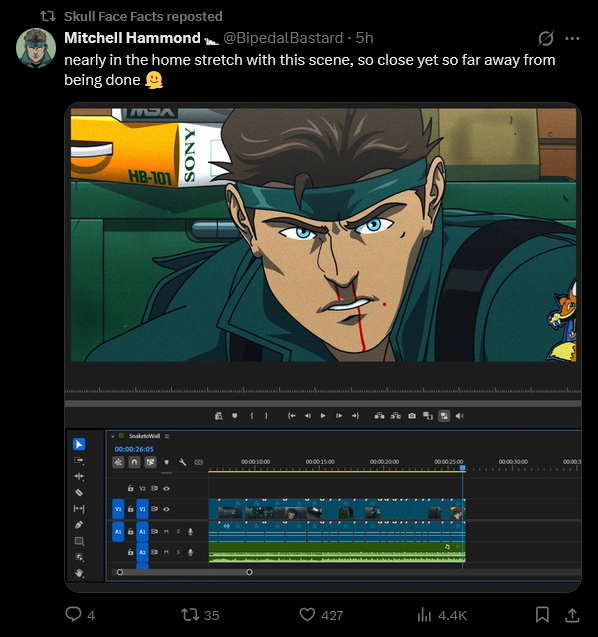
Task: Open Timeline Display Settings wrench
Action: [x=182, y=462]
